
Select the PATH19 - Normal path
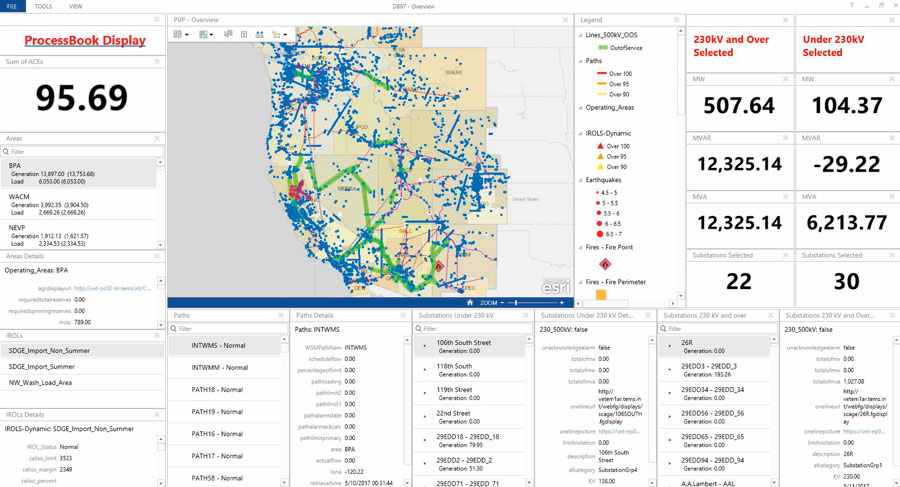click(224, 412)
